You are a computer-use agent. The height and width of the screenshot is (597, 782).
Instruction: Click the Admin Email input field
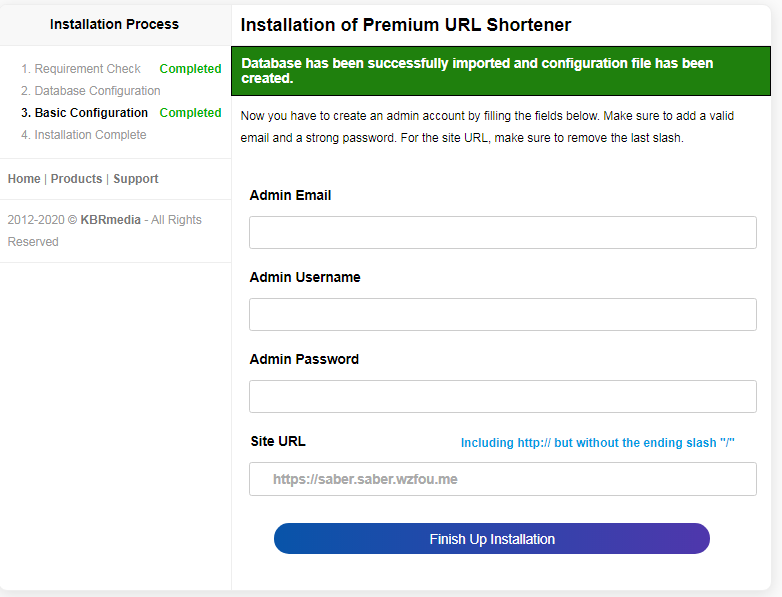click(x=502, y=233)
